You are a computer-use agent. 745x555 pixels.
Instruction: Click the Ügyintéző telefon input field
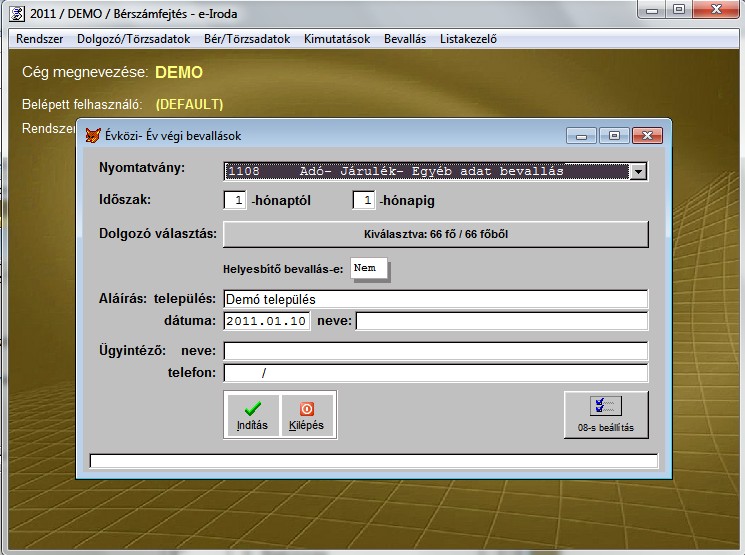coord(435,373)
